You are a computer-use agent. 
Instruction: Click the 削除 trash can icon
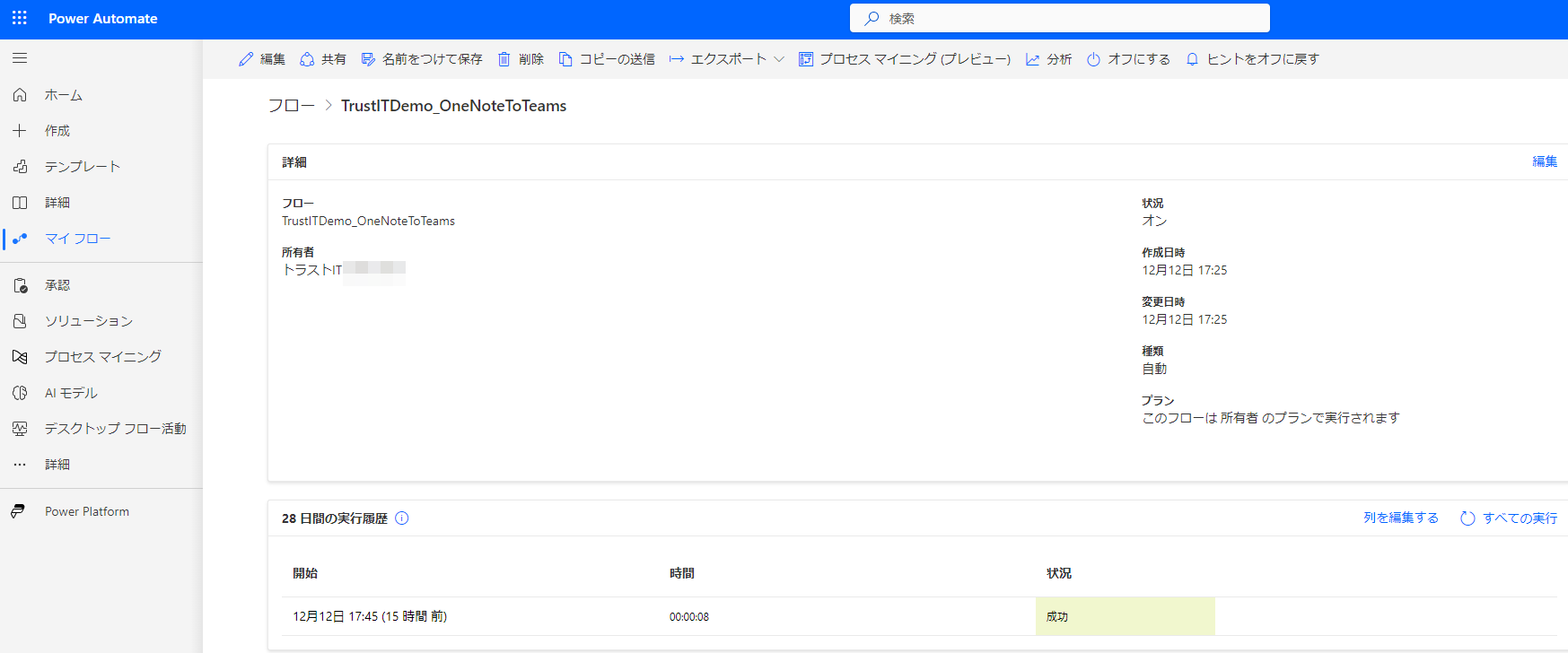tap(504, 59)
